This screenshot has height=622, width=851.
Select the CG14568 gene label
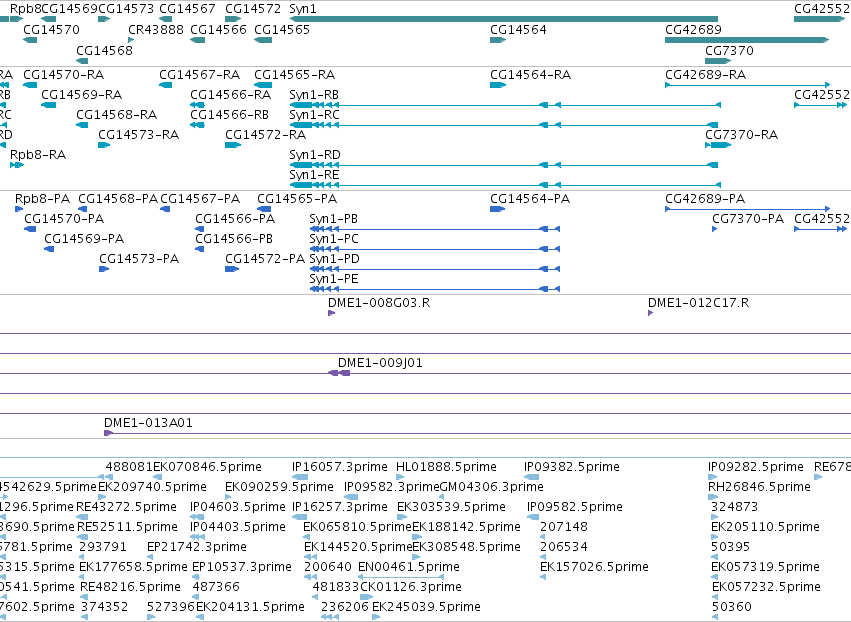(104, 50)
